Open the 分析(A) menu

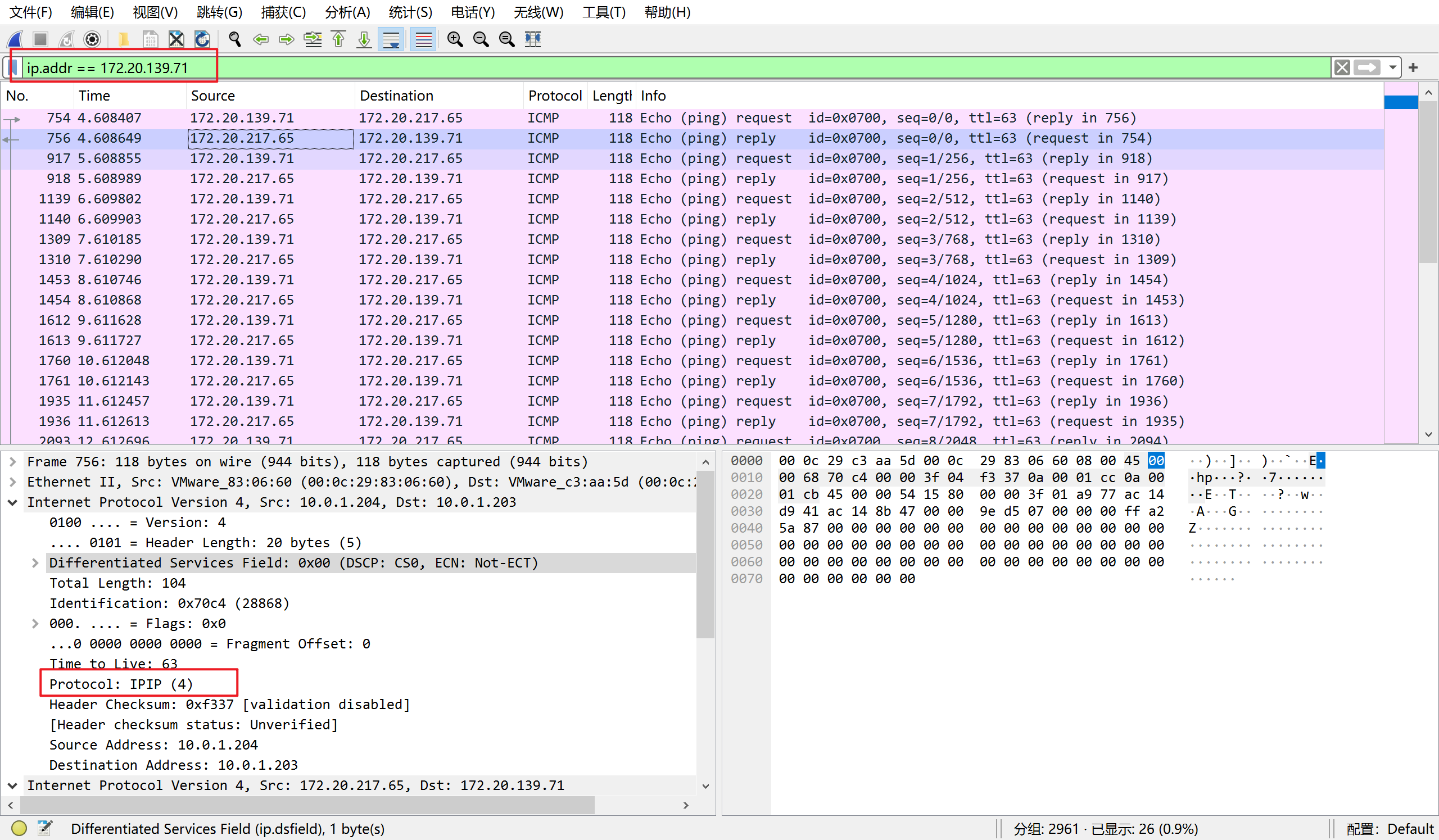(347, 12)
